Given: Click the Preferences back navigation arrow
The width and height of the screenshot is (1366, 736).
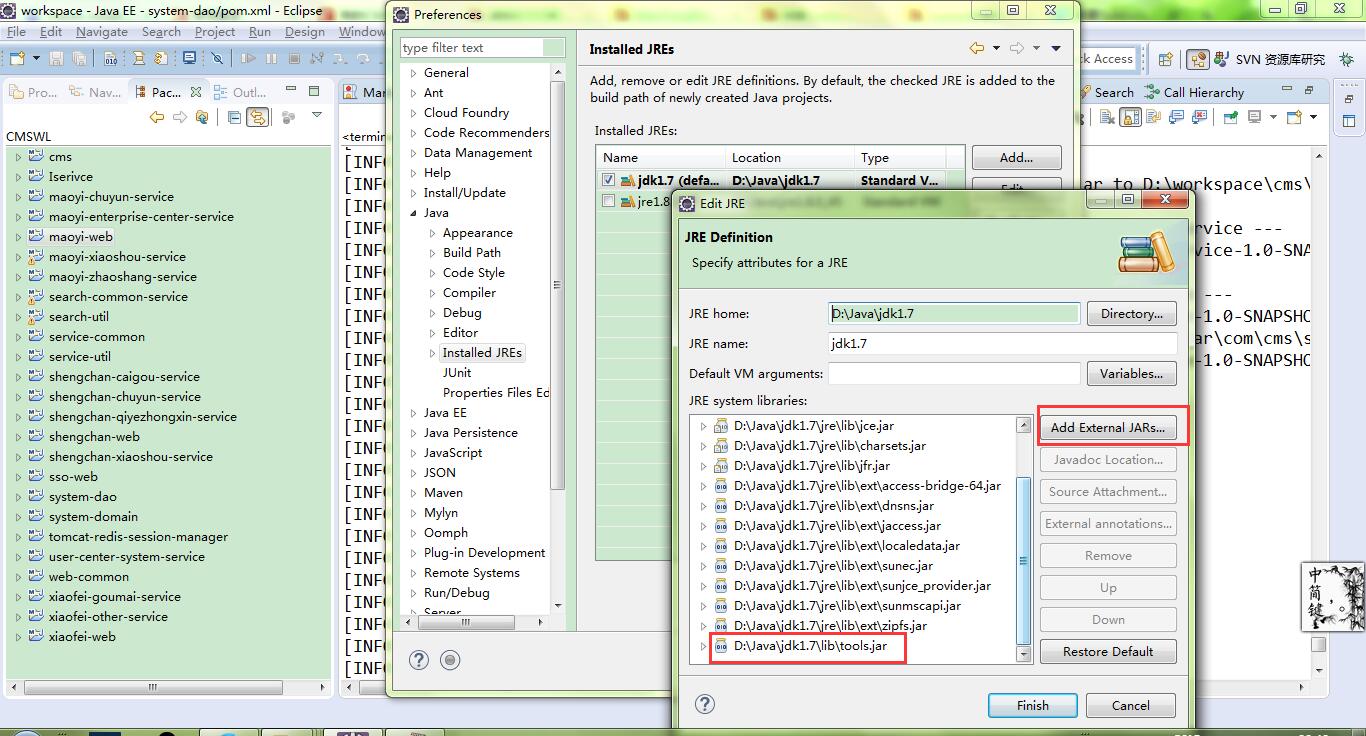Looking at the screenshot, I should point(977,48).
